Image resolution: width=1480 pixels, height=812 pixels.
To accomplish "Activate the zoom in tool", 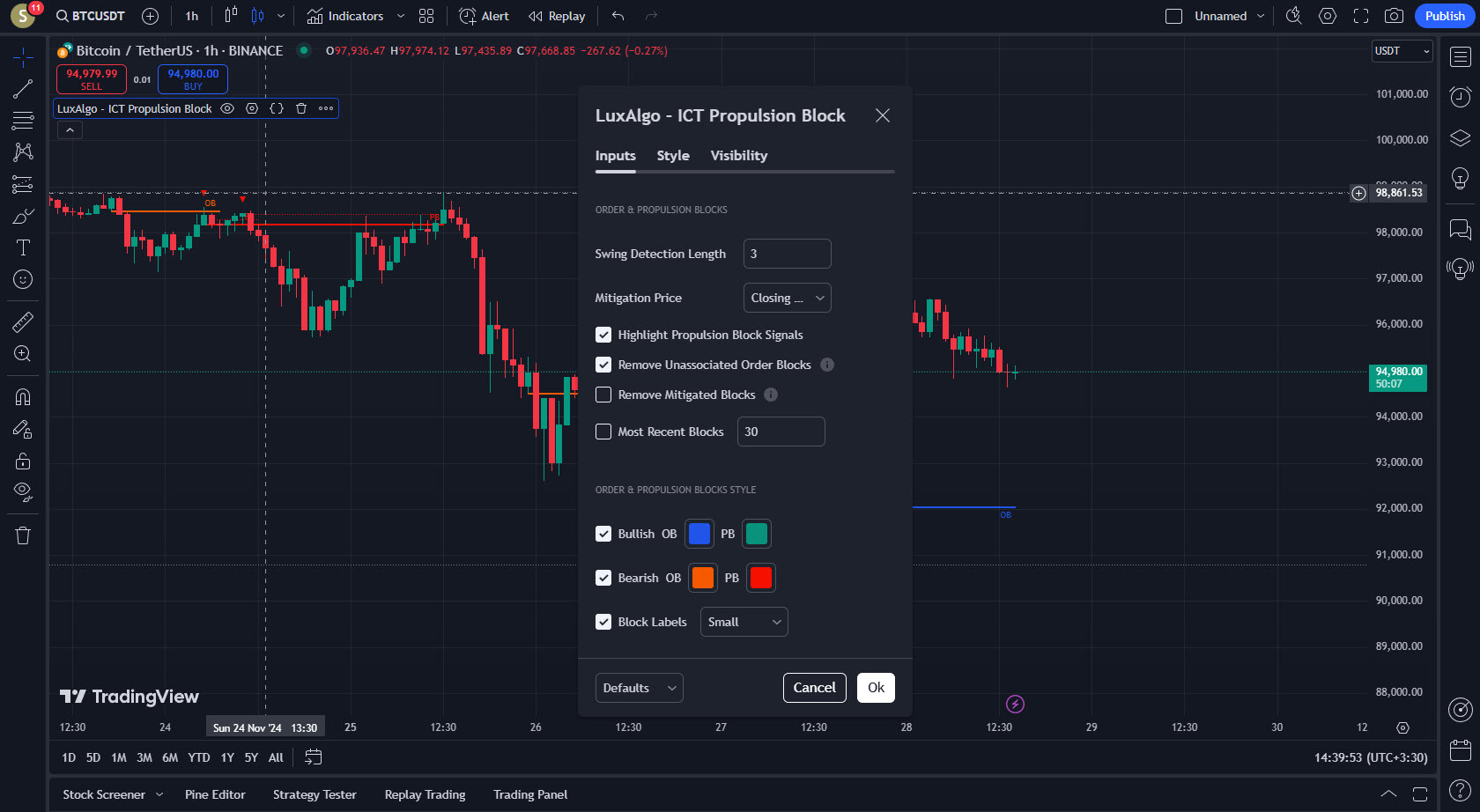I will 23,354.
